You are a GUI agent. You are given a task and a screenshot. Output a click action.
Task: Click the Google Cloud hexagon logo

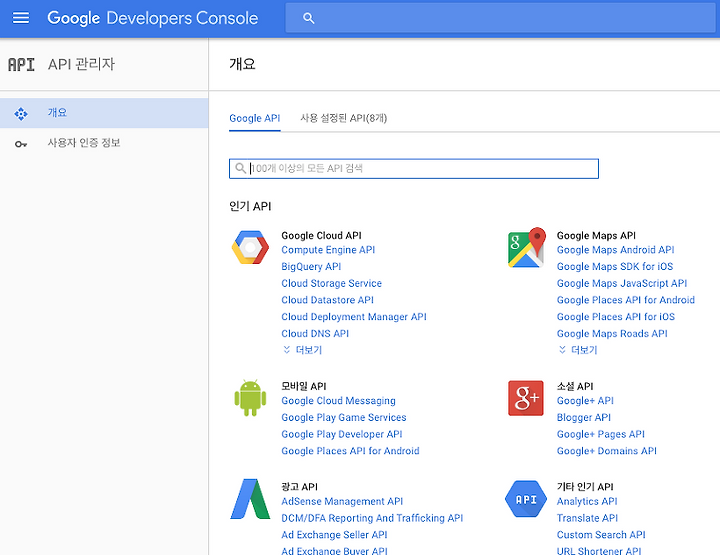click(250, 247)
